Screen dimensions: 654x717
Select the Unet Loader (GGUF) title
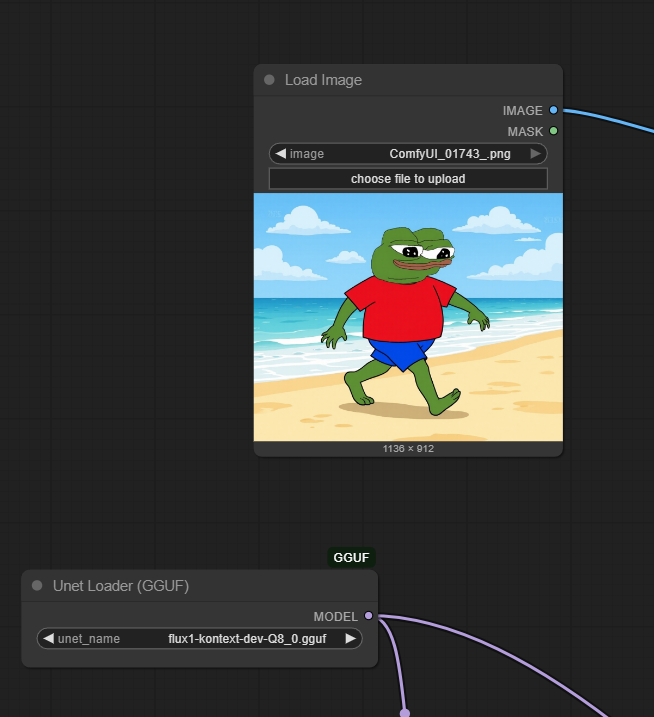pyautogui.click(x=121, y=586)
